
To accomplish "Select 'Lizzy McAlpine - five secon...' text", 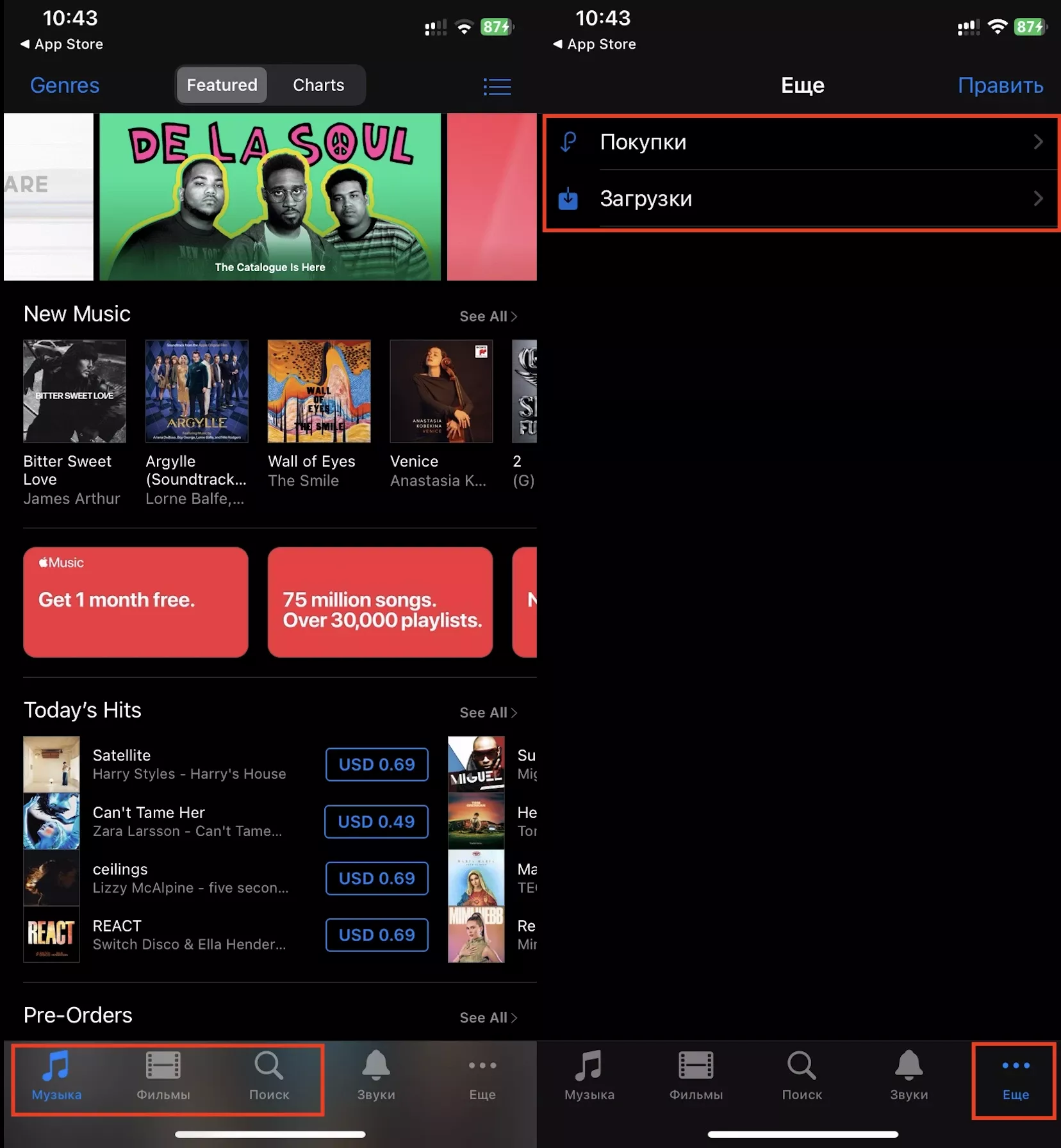I will [x=190, y=888].
